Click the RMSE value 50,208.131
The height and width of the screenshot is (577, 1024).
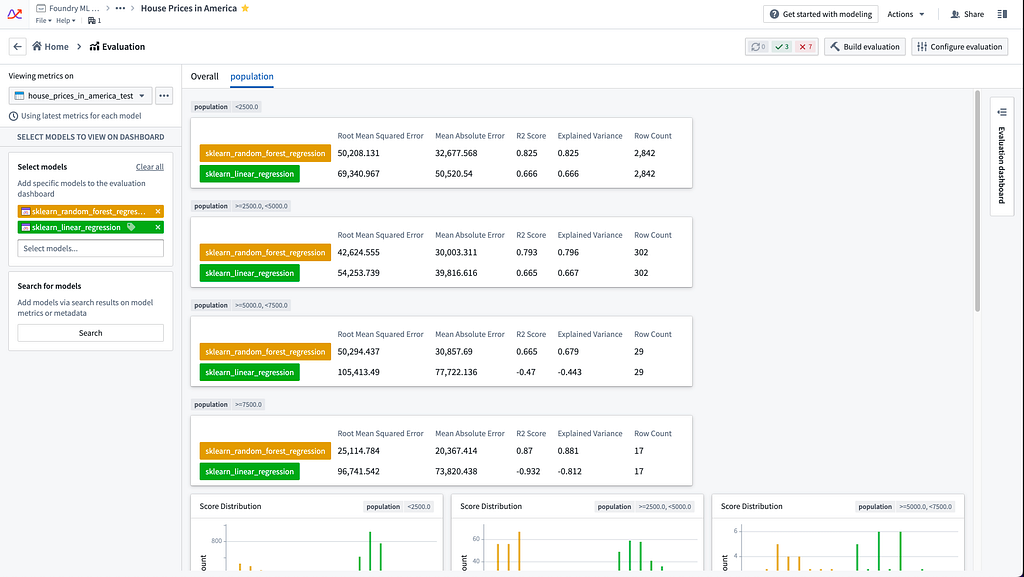pos(359,153)
